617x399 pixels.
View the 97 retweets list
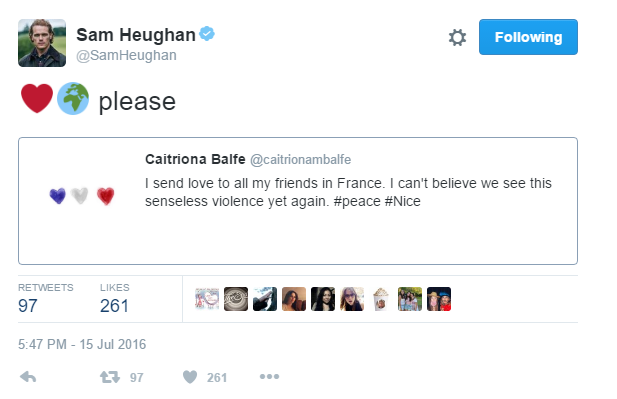coord(46,299)
